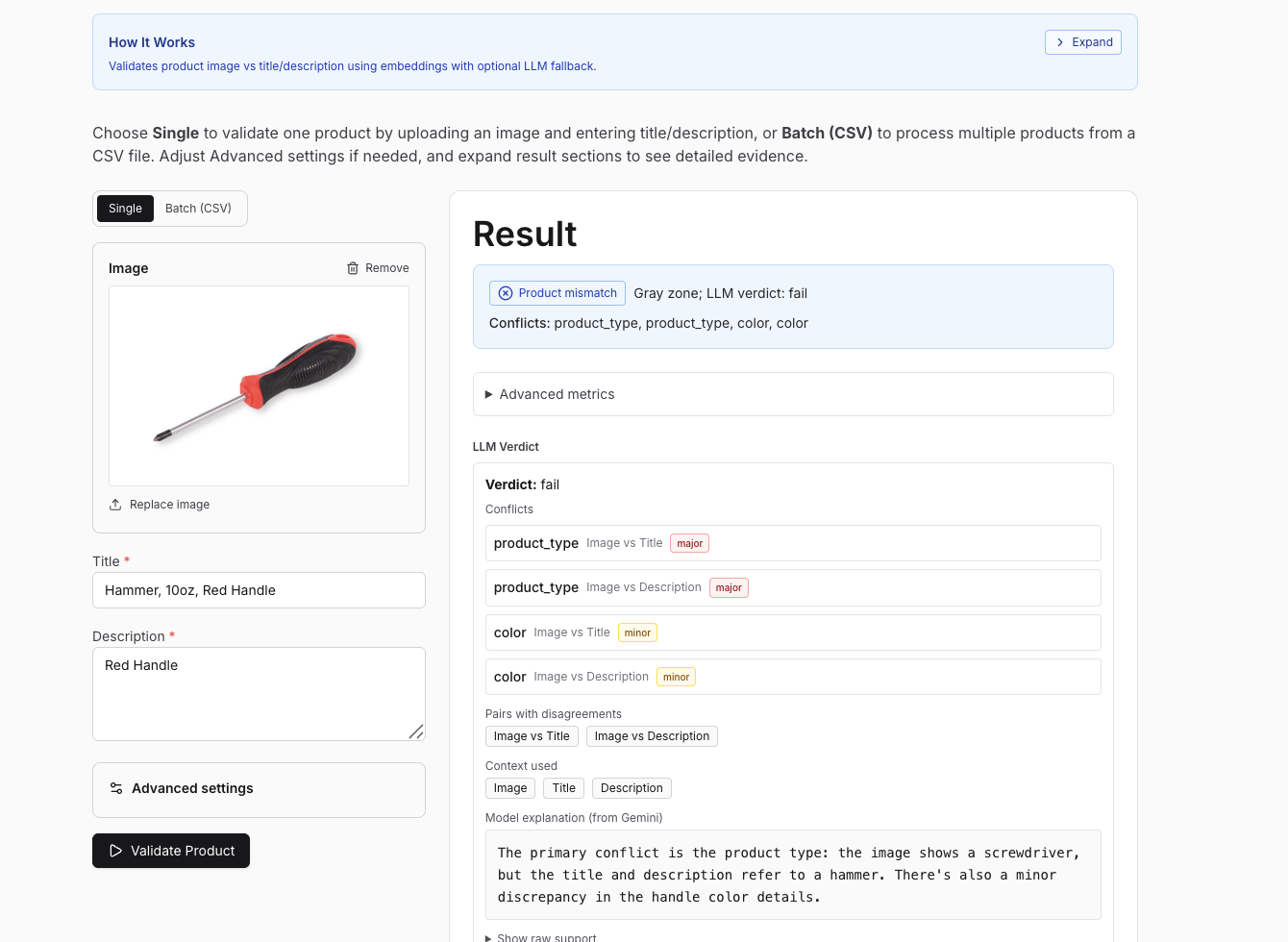1288x942 pixels.
Task: Click the Description context used chip
Action: click(x=632, y=788)
